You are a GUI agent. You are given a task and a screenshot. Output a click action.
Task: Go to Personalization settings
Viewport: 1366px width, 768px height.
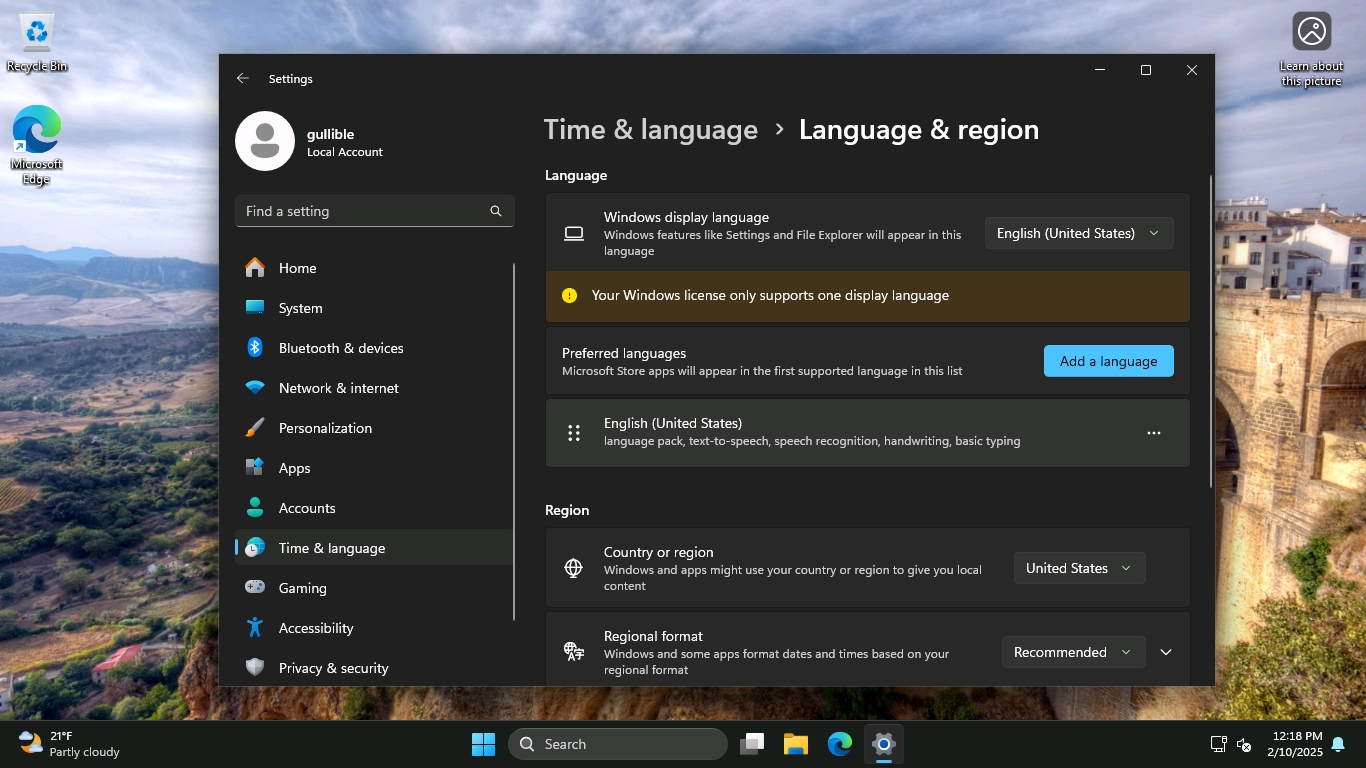tap(325, 428)
